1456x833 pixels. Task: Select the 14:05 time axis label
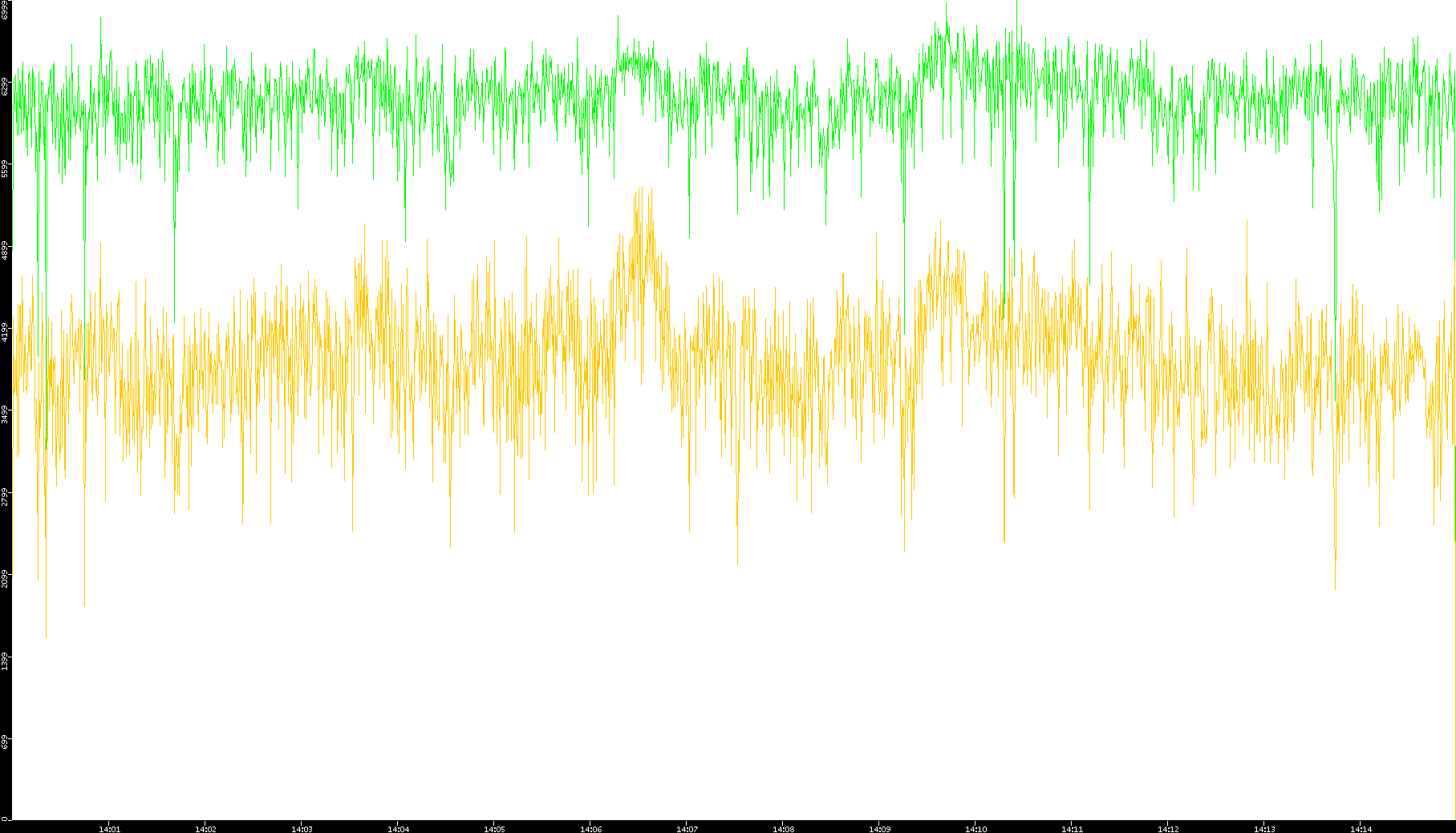[x=494, y=829]
